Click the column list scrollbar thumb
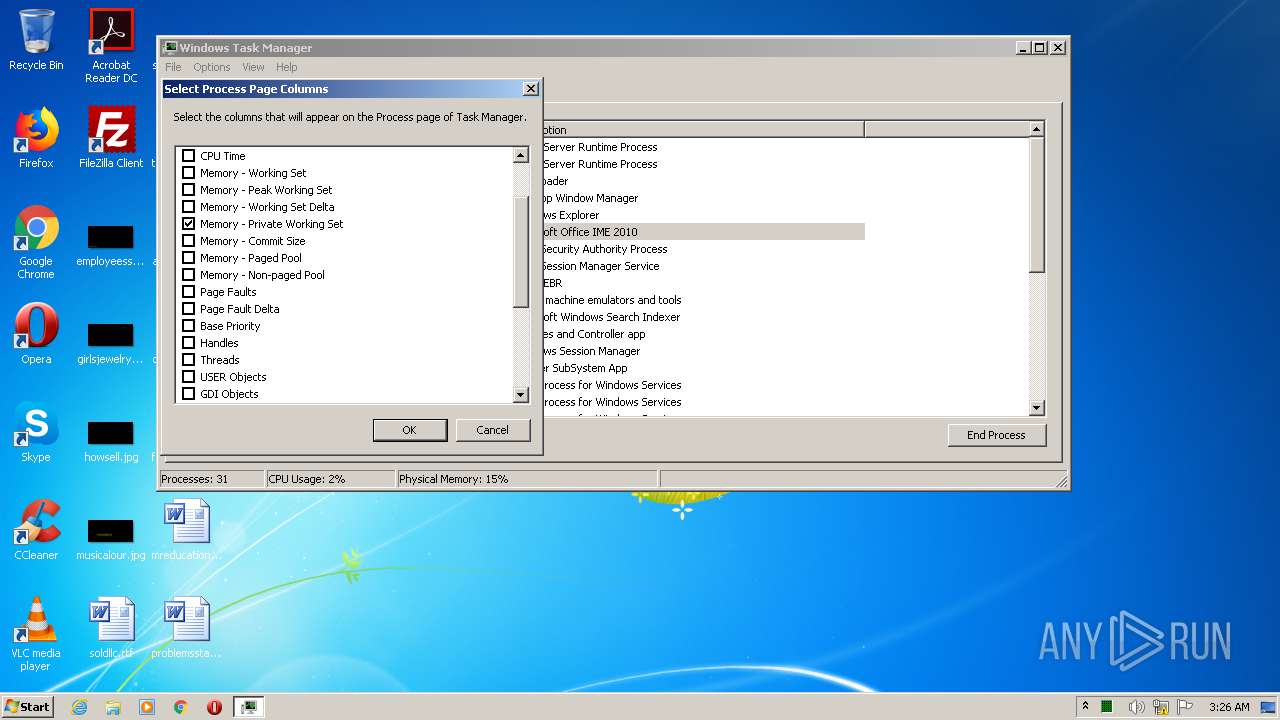Screen dimensions: 1280x720 pos(520,252)
